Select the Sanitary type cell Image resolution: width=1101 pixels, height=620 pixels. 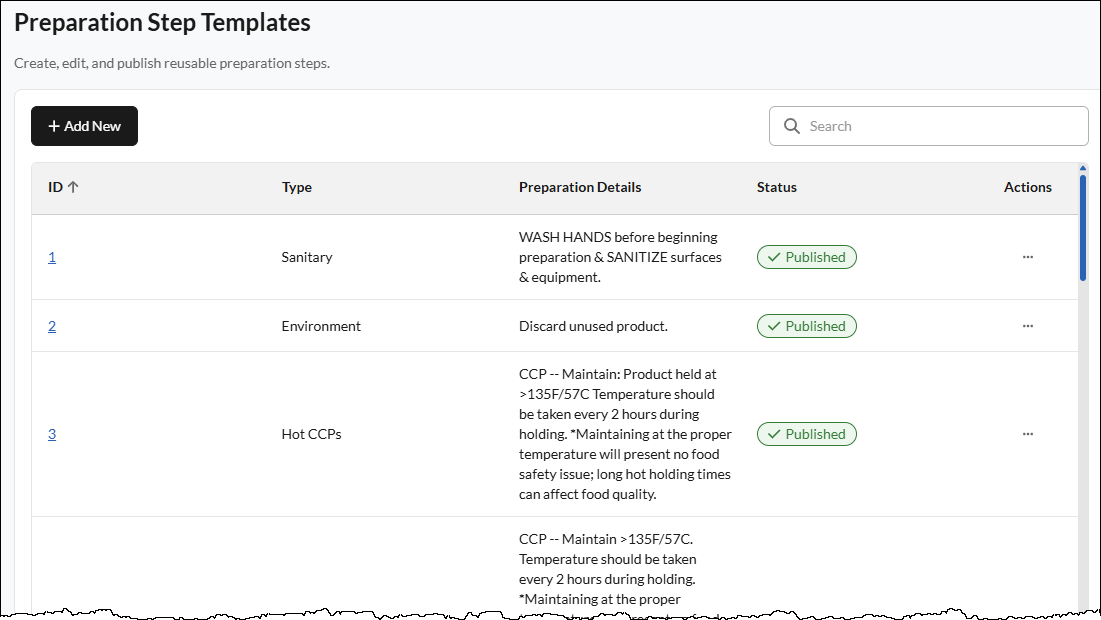pyautogui.click(x=307, y=257)
